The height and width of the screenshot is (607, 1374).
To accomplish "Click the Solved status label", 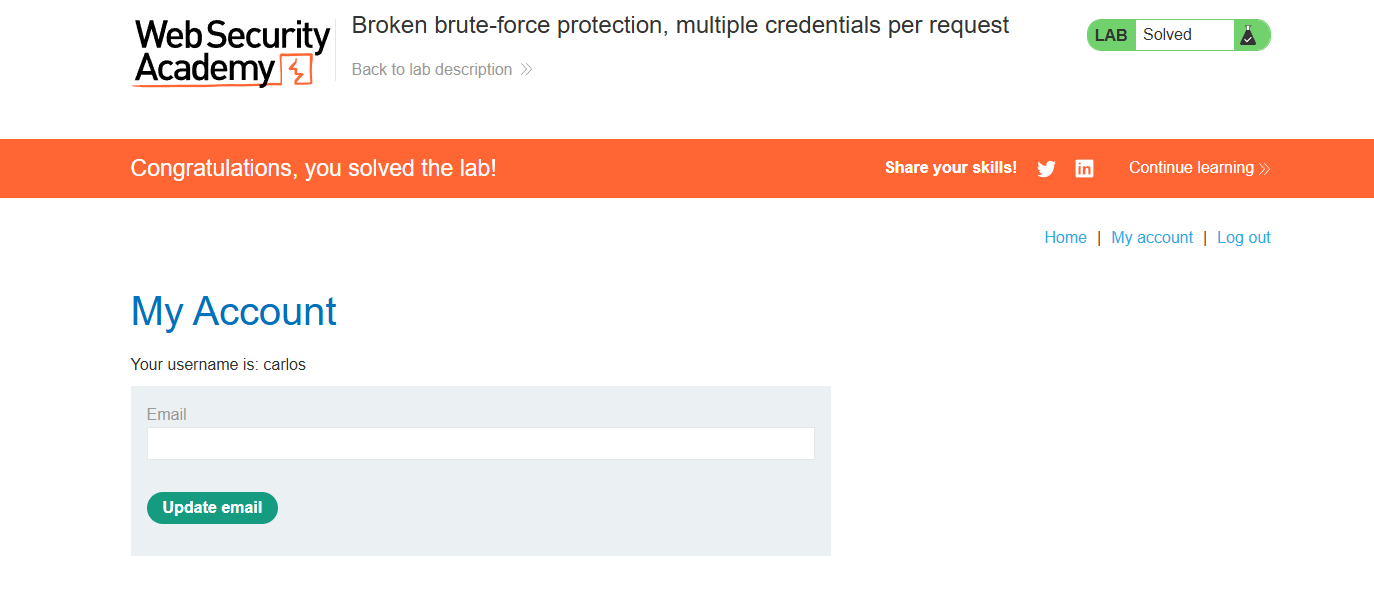I will click(x=1167, y=35).
